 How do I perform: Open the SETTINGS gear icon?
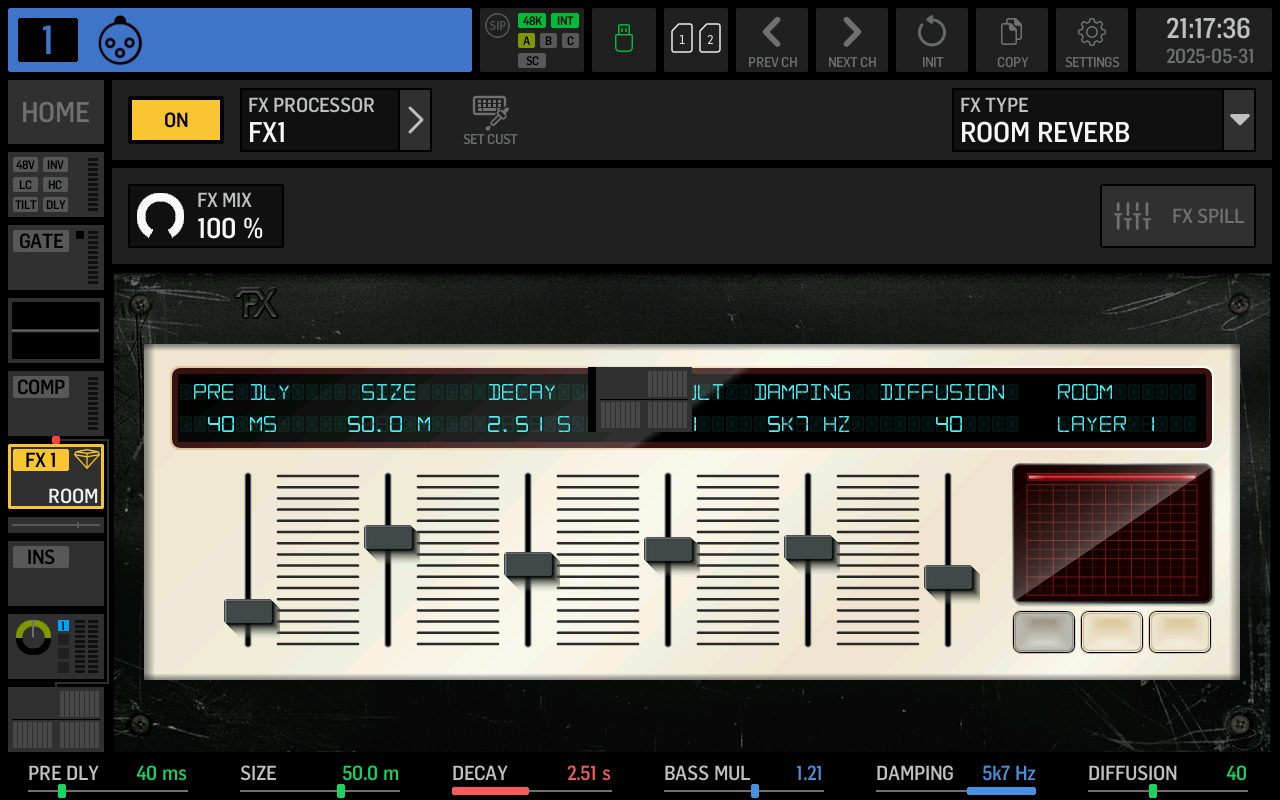pyautogui.click(x=1091, y=40)
